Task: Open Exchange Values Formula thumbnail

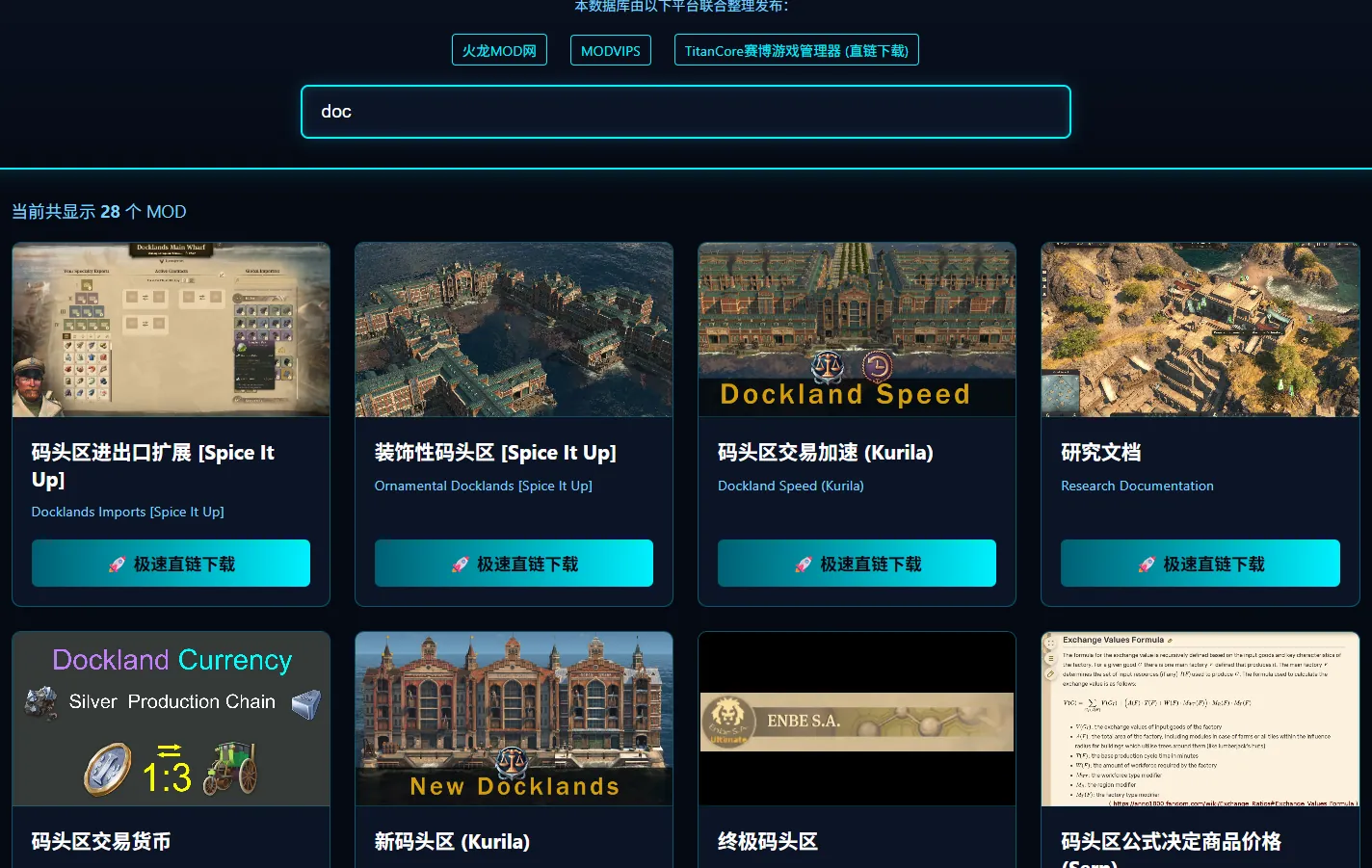Action: pyautogui.click(x=1200, y=719)
